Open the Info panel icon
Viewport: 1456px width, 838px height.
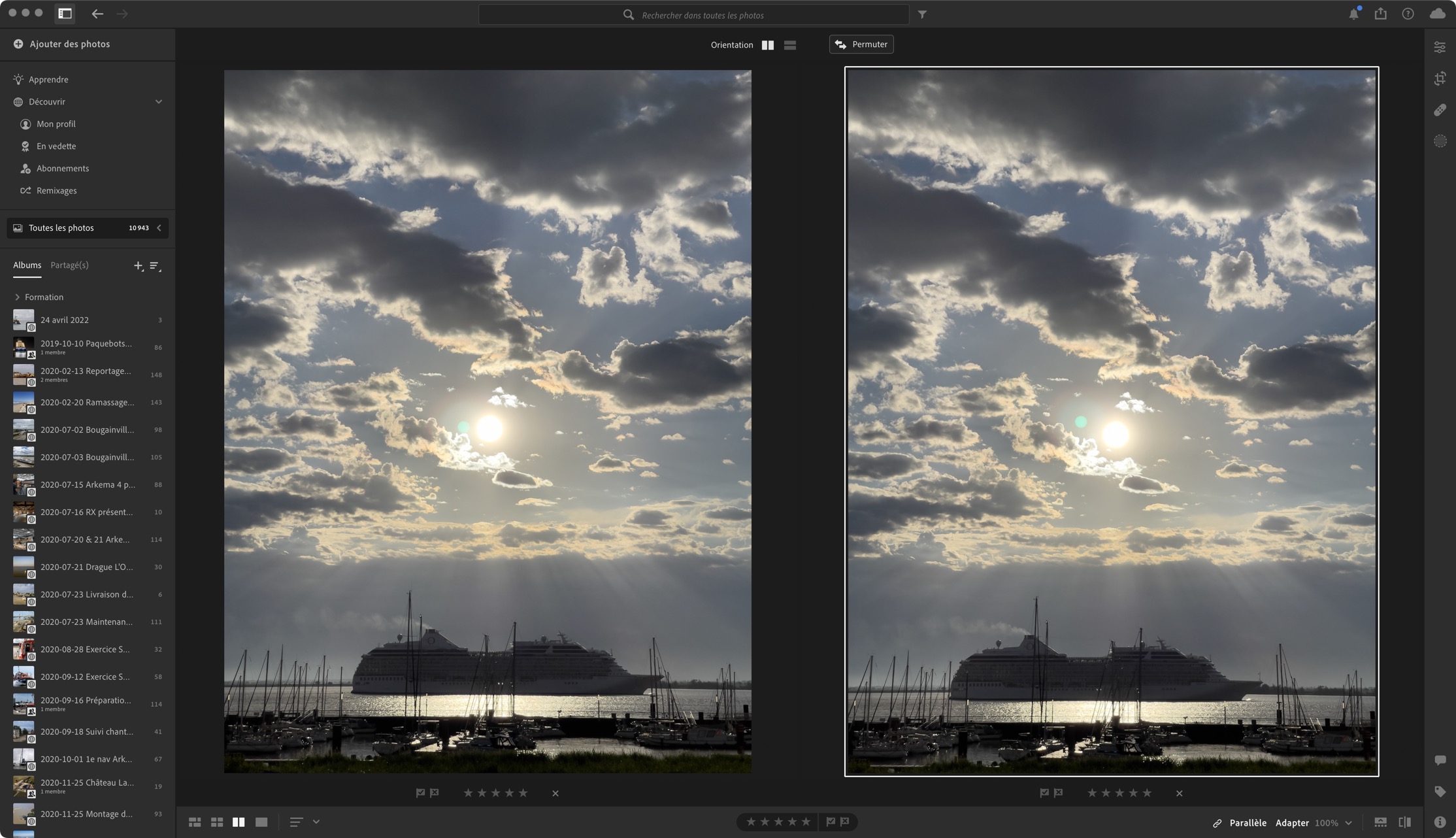(x=1440, y=822)
